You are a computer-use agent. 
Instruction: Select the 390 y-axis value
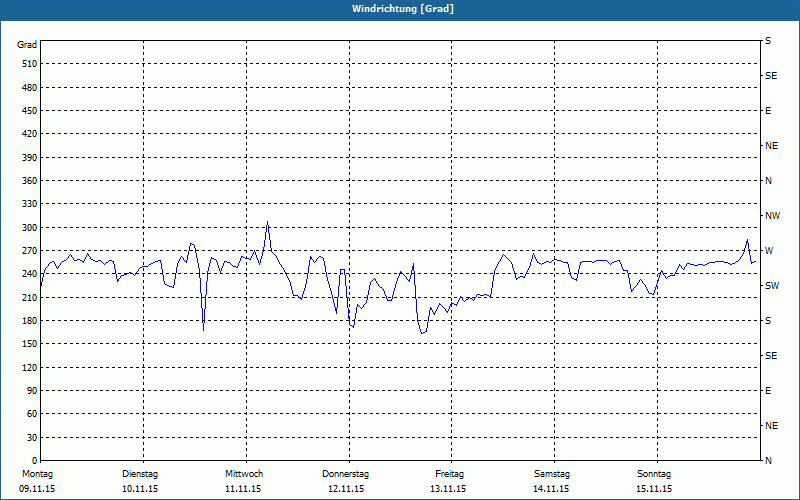click(30, 158)
